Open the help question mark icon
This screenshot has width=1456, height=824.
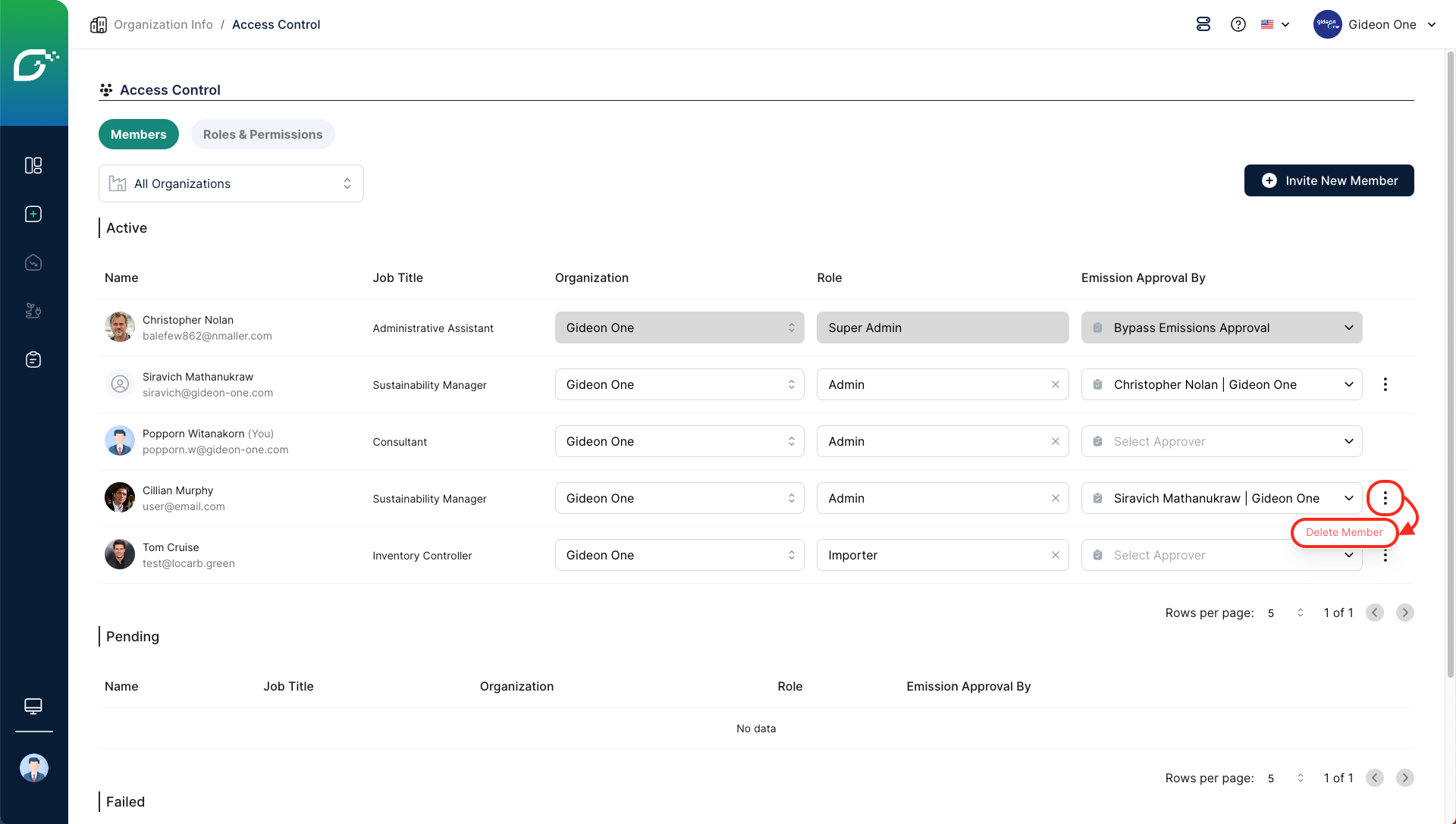pyautogui.click(x=1238, y=24)
